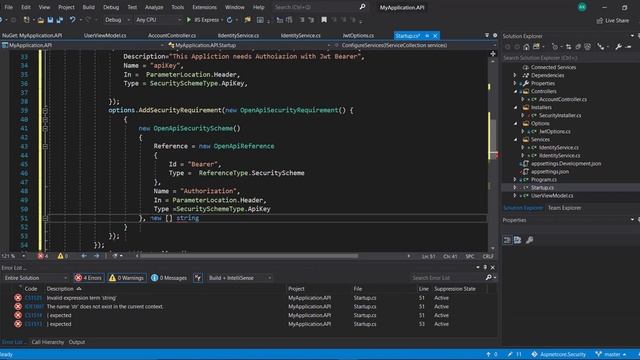640x360 pixels.
Task: Click the Refresh browser icon beside IIS Express
Action: coord(229,20)
